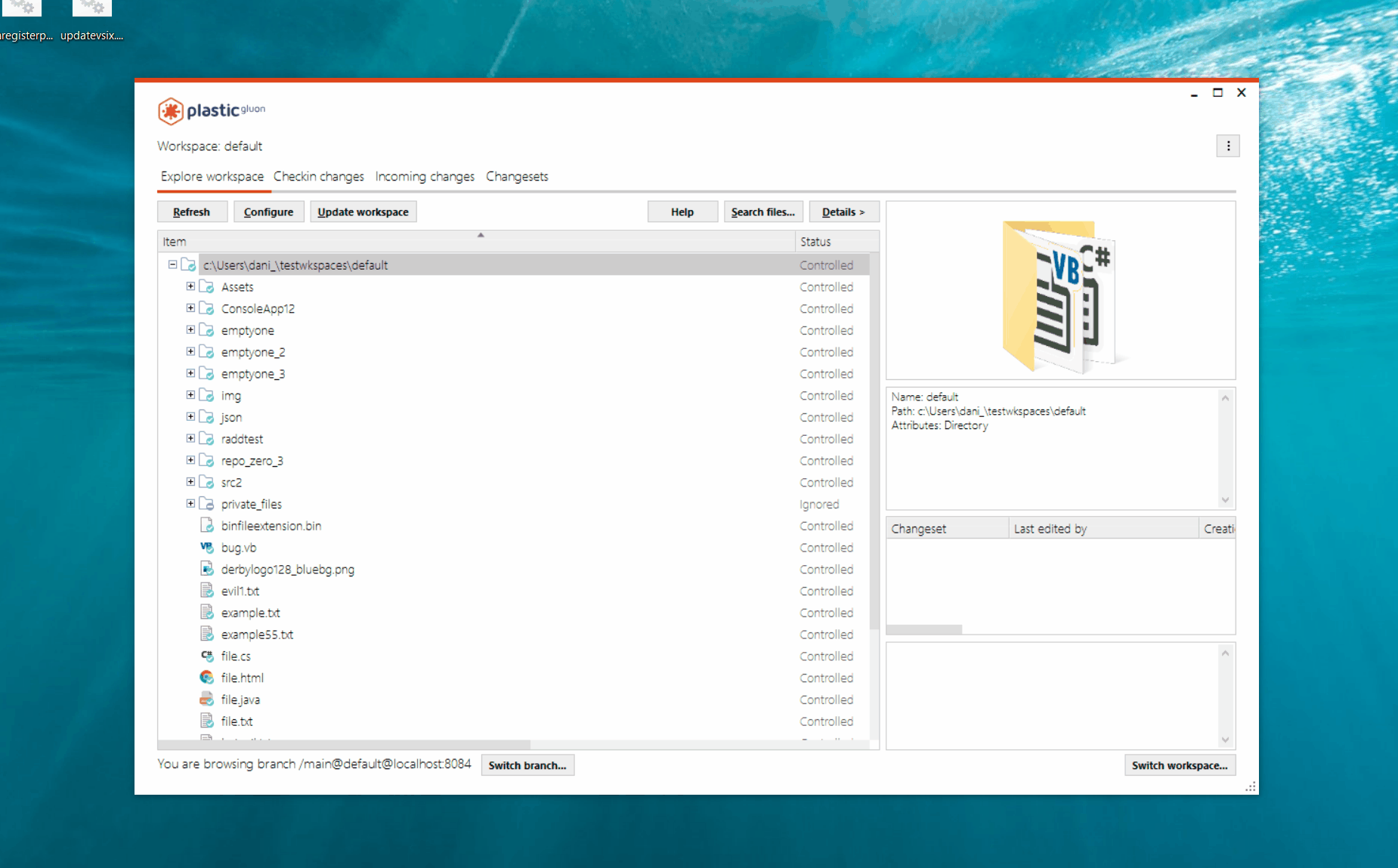The image size is (1398, 868).
Task: Click the Java coffee icon beside file.java
Action: coord(206,699)
